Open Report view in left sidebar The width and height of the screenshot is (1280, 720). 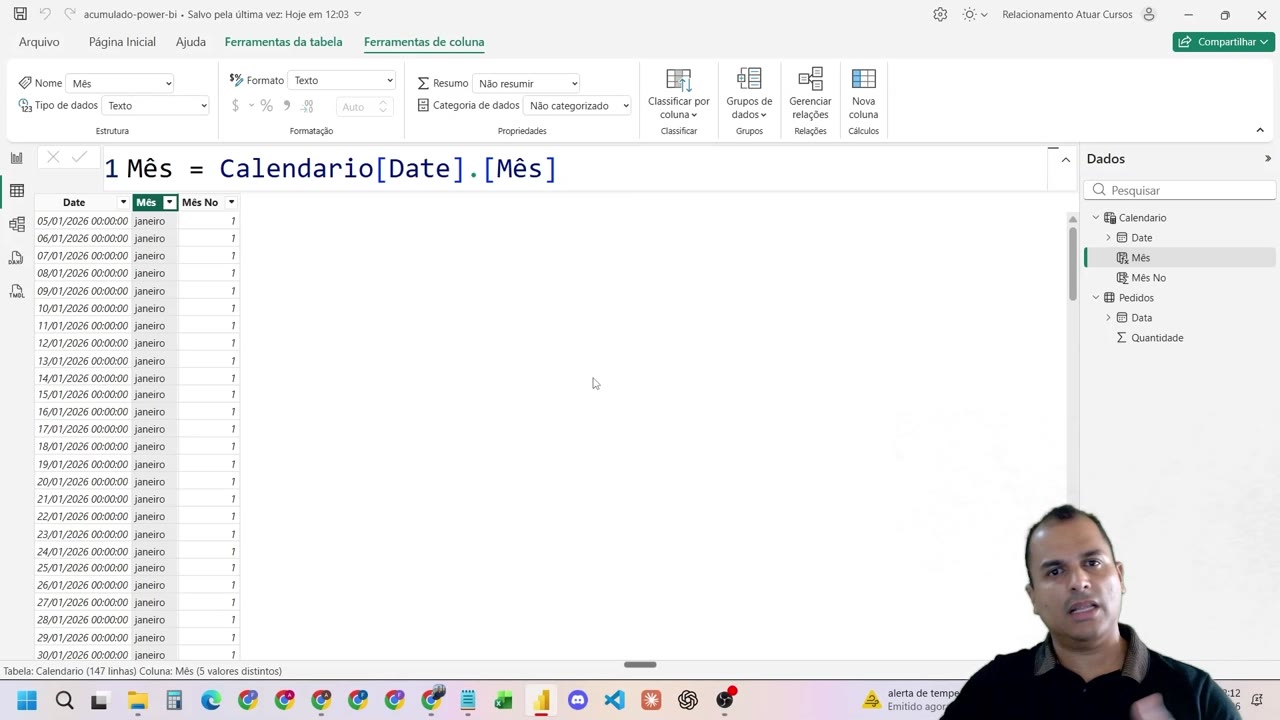(16, 158)
